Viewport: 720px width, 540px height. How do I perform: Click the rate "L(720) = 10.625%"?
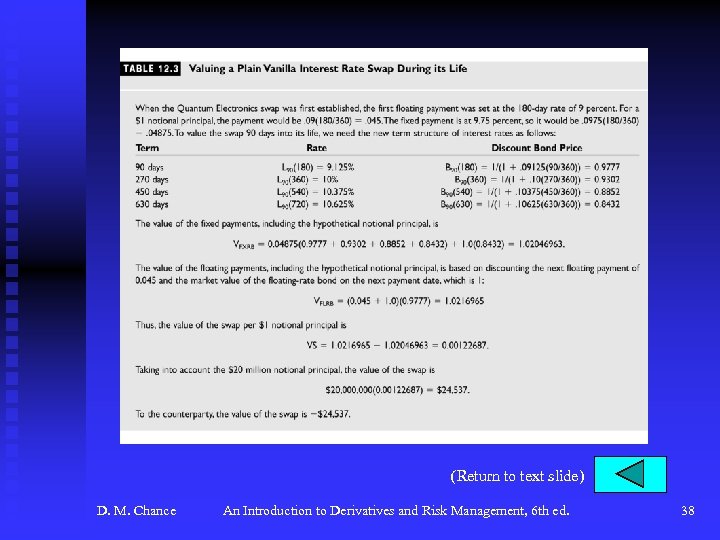[315, 204]
